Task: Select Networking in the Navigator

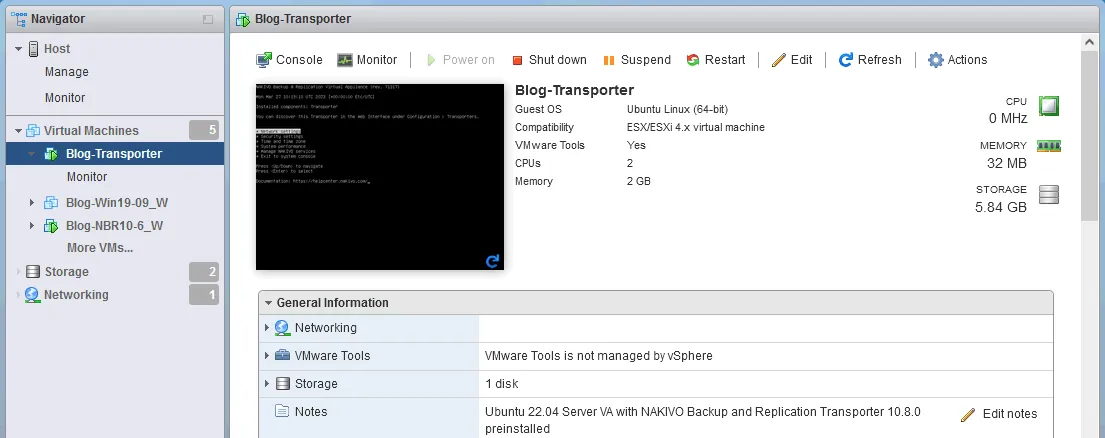Action: pos(76,295)
